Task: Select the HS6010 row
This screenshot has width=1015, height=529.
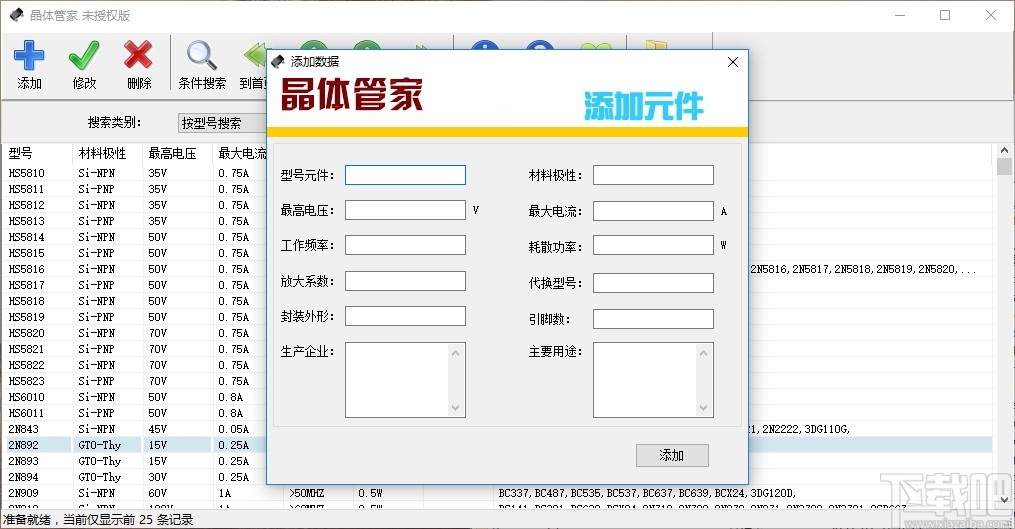Action: pos(134,397)
